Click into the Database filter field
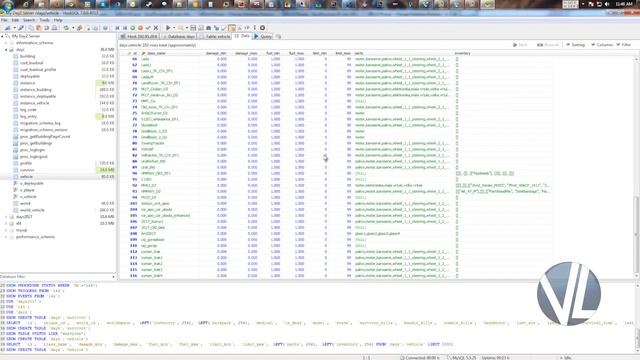This screenshot has height=360, width=640. tap(56, 277)
